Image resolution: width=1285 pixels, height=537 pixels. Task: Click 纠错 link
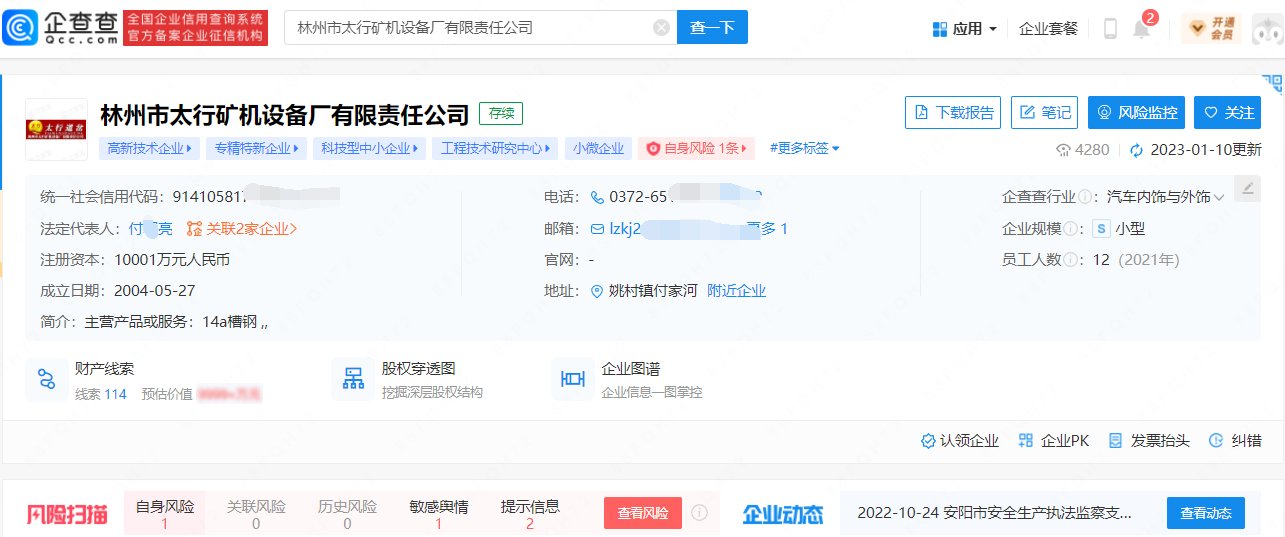click(1235, 441)
